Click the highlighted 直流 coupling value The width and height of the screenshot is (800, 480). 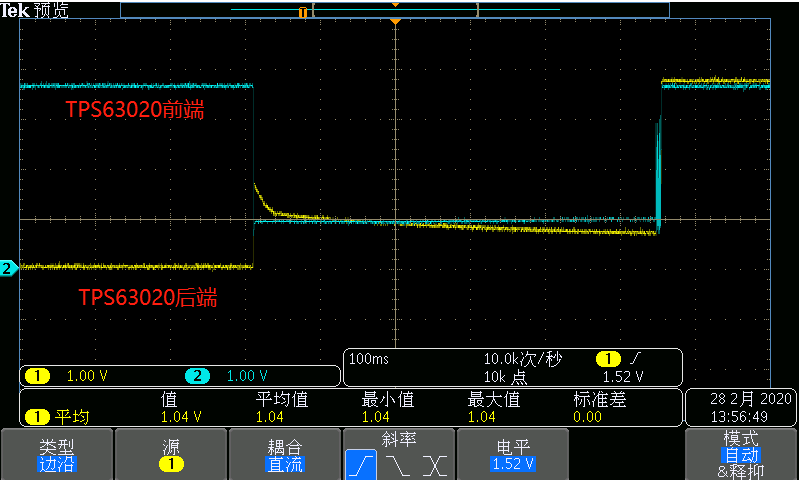tap(285, 464)
